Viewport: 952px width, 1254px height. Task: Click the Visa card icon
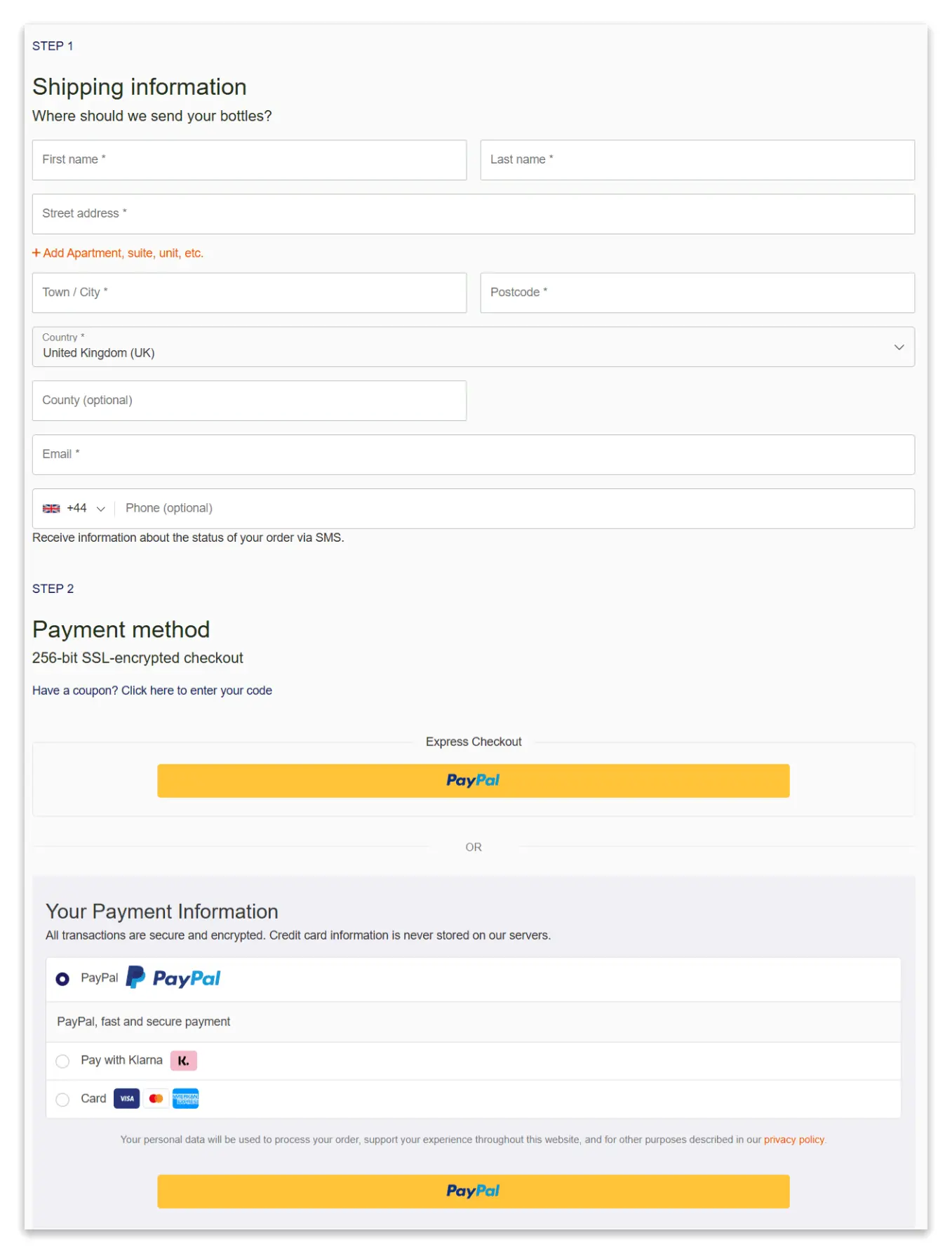coord(126,1098)
